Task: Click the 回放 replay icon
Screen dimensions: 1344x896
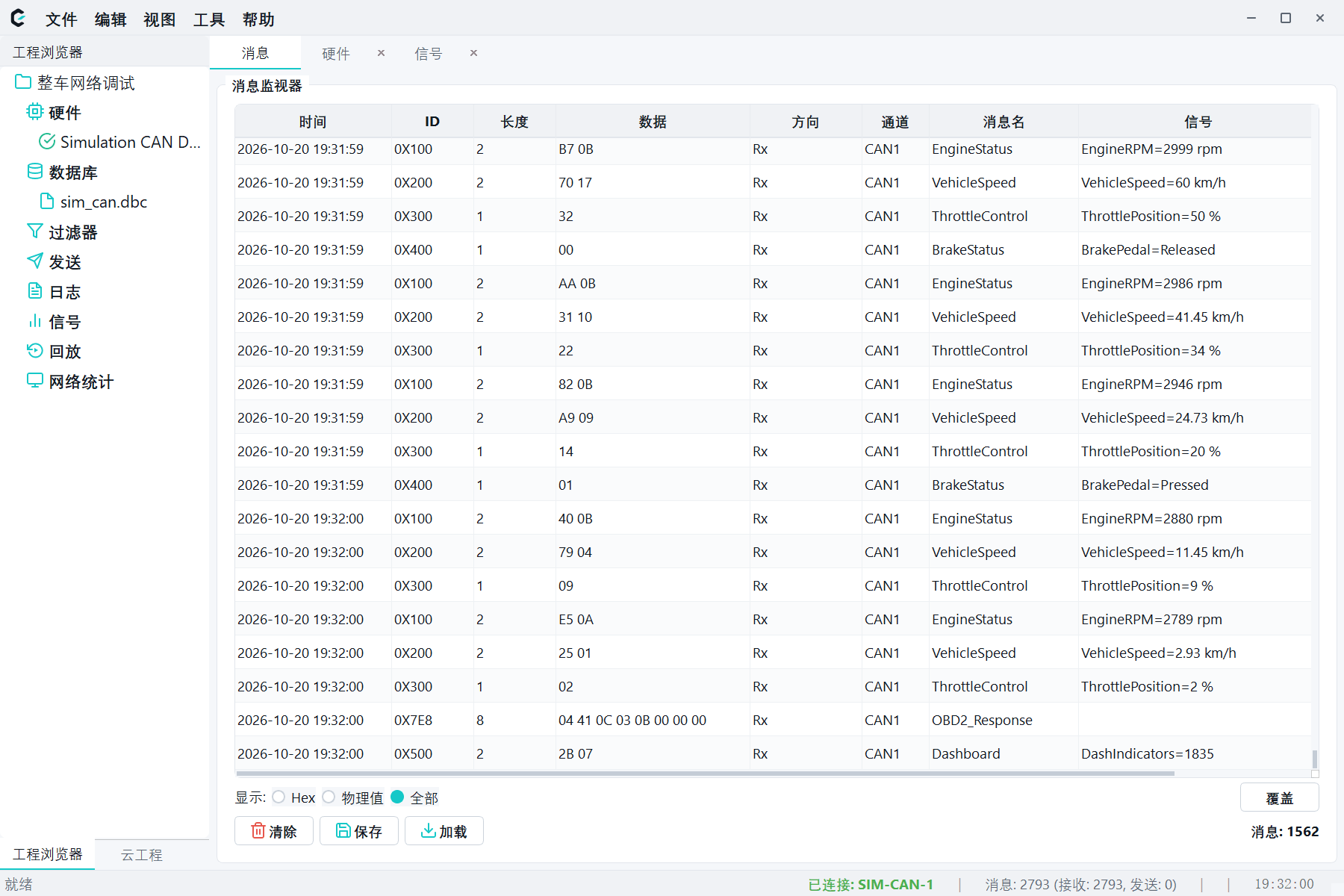Action: pos(34,350)
